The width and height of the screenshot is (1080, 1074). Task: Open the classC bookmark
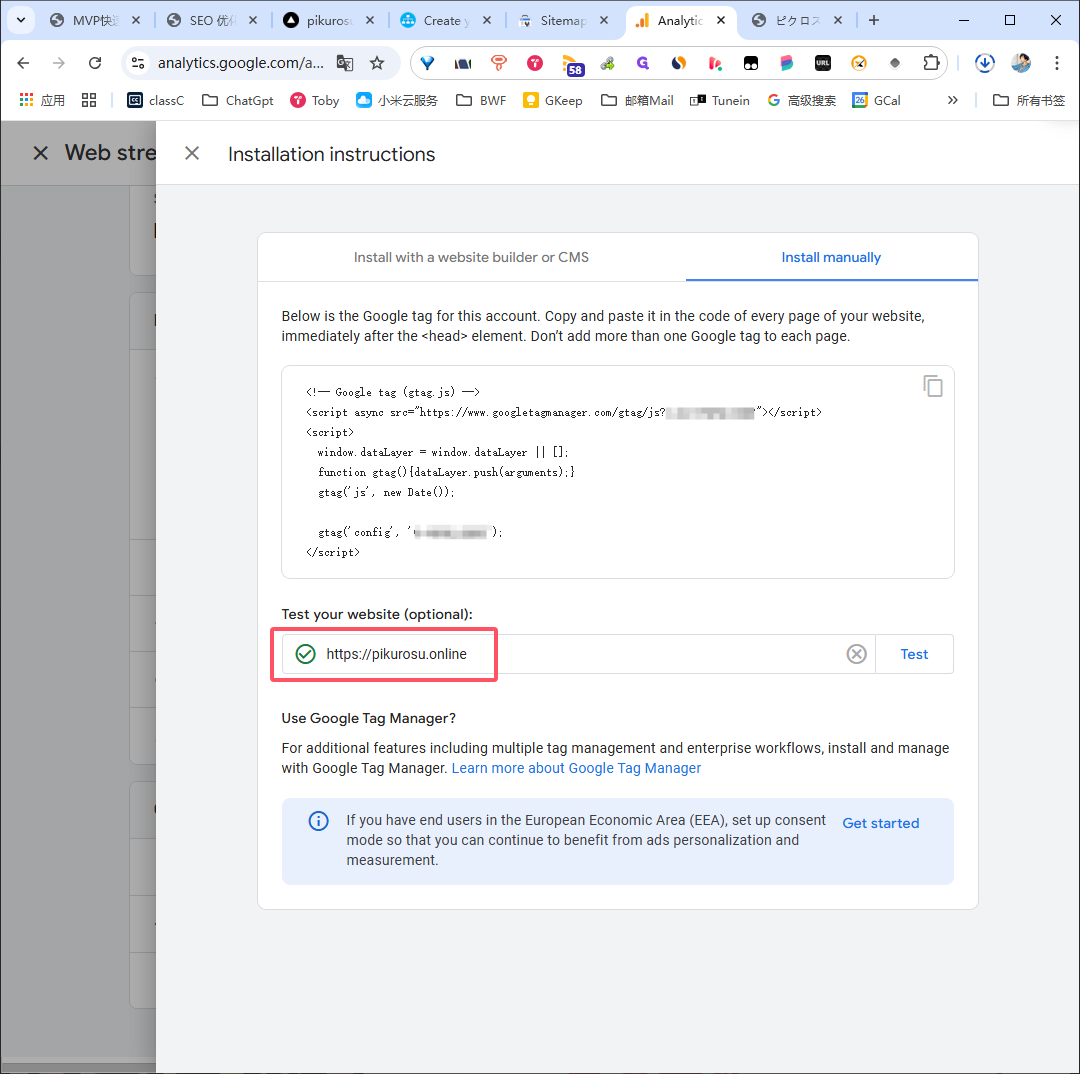156,101
